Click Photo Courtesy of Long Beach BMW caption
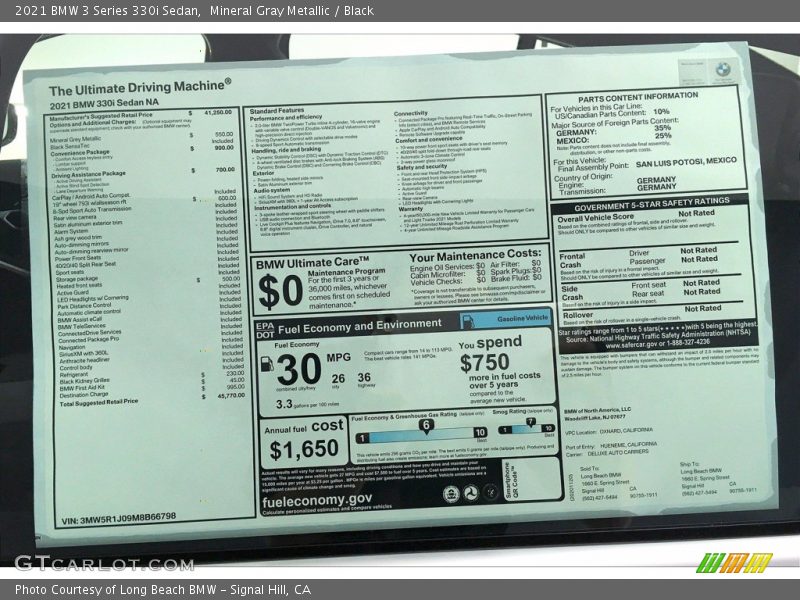Viewport: 800px width, 600px height. (163, 590)
